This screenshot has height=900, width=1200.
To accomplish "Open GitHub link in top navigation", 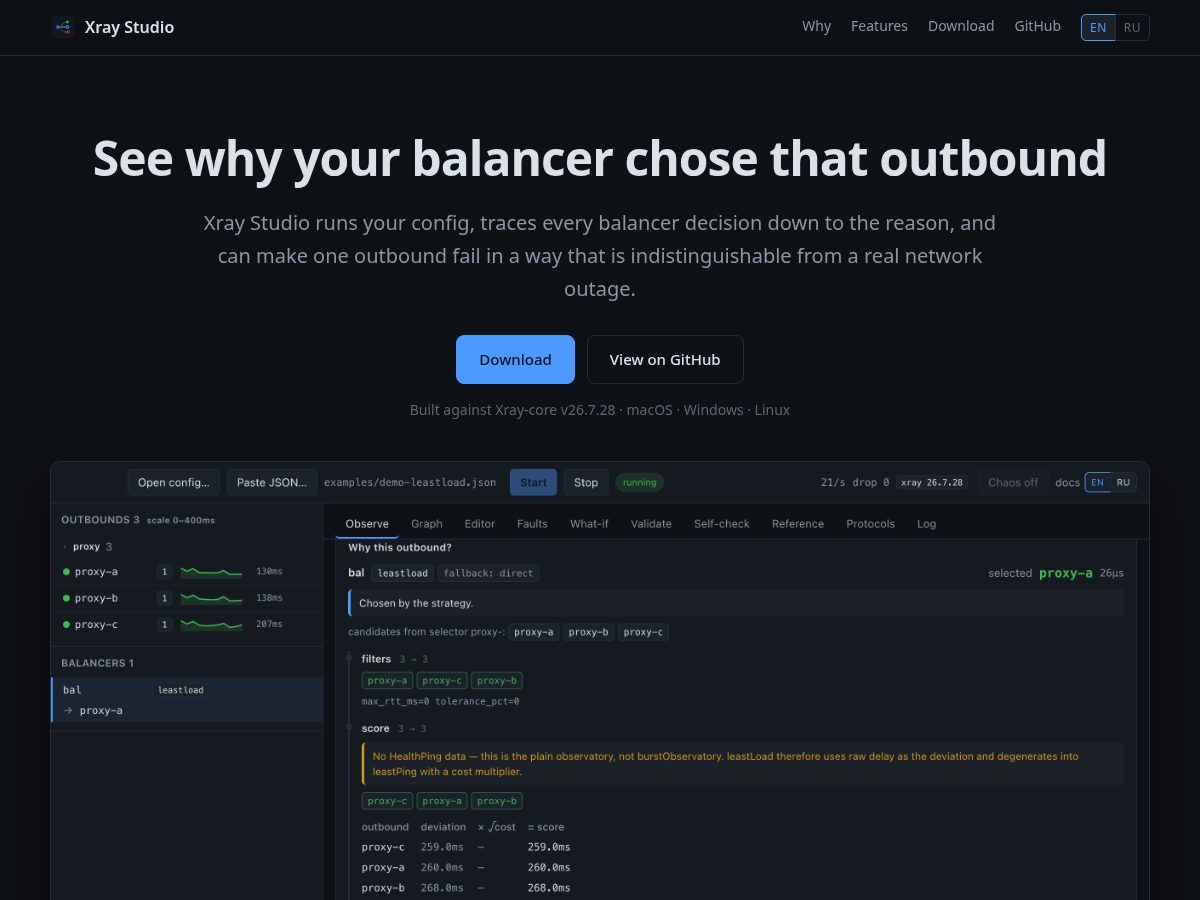I will point(1038,27).
